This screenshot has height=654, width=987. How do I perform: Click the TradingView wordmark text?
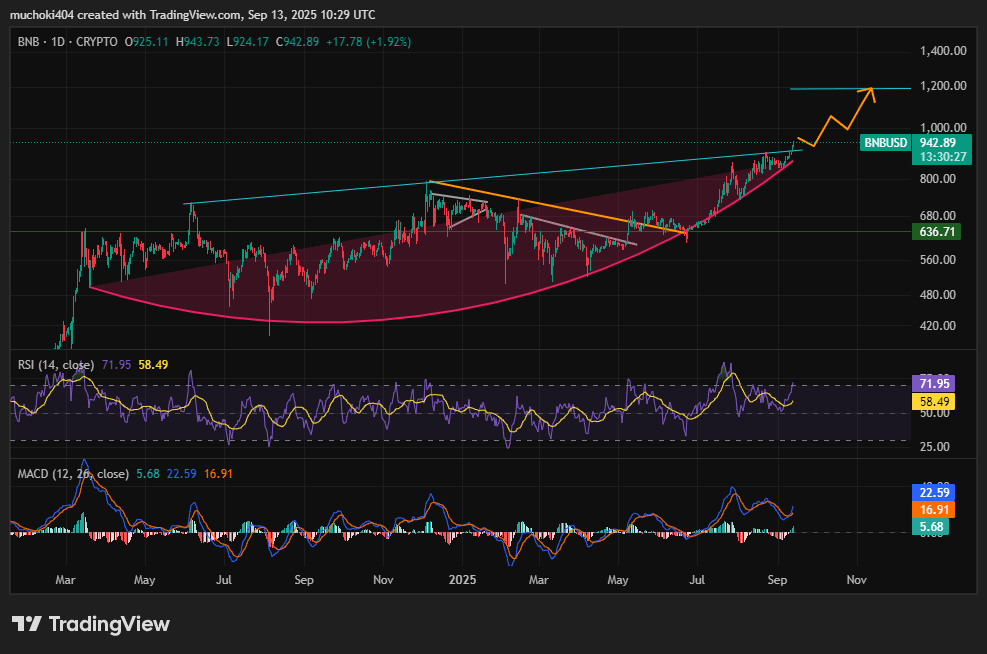pyautogui.click(x=109, y=624)
